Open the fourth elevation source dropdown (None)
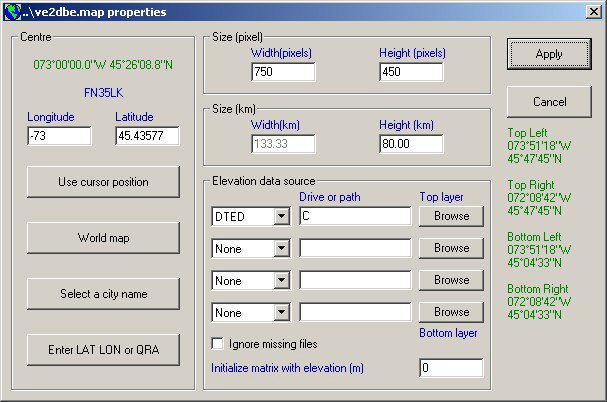The width and height of the screenshot is (607, 402). [282, 312]
